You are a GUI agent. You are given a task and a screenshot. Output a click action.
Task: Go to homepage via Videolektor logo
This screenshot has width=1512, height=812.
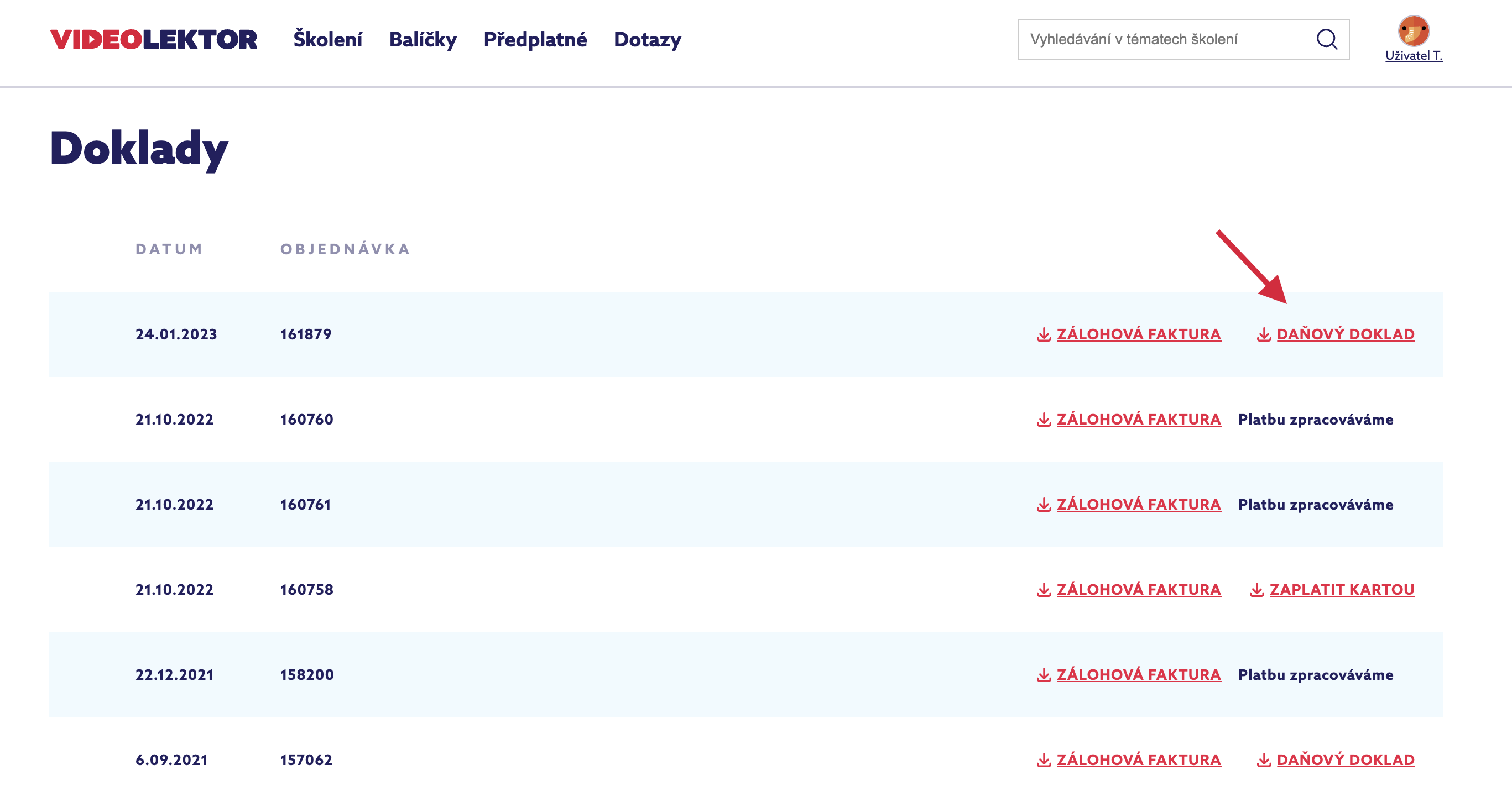point(154,39)
